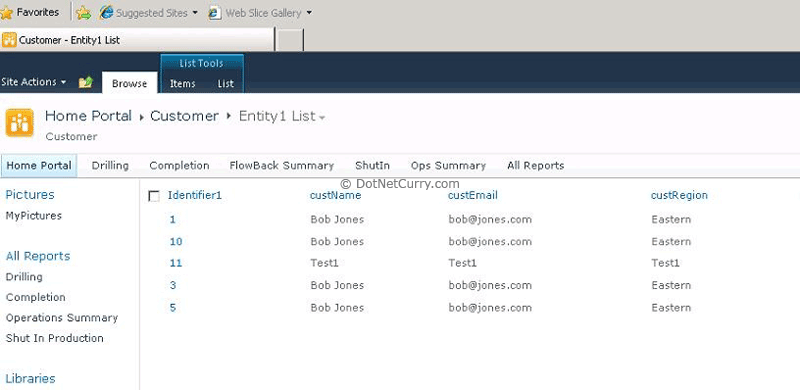Open a new blank browser tab
The height and width of the screenshot is (390, 800).
point(290,40)
